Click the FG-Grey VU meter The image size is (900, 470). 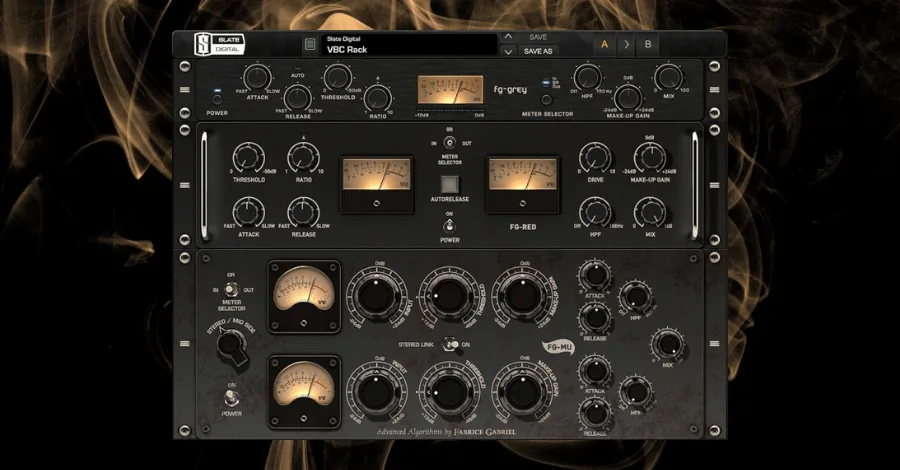[450, 90]
